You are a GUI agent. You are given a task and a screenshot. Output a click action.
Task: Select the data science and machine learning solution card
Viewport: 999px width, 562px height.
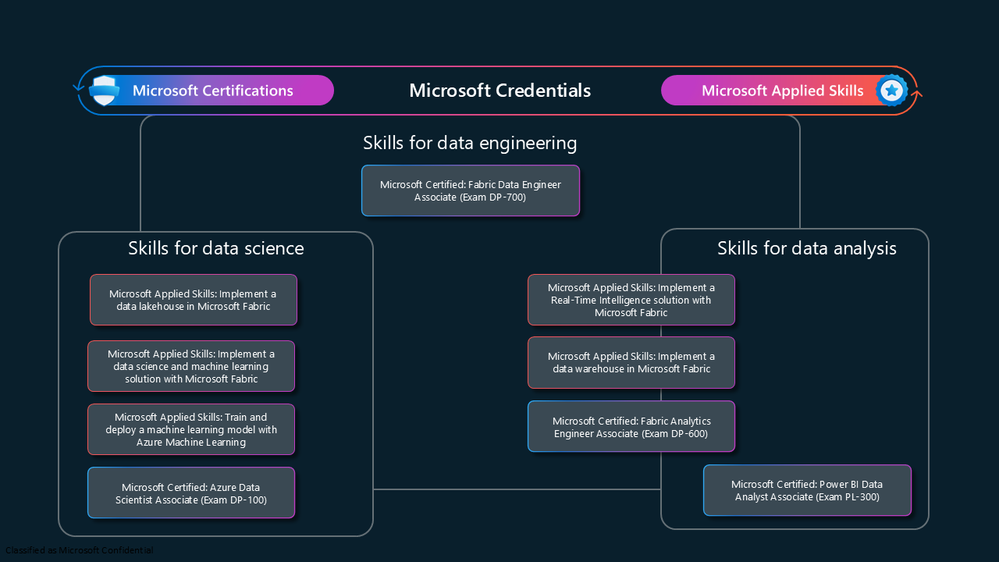pyautogui.click(x=191, y=366)
